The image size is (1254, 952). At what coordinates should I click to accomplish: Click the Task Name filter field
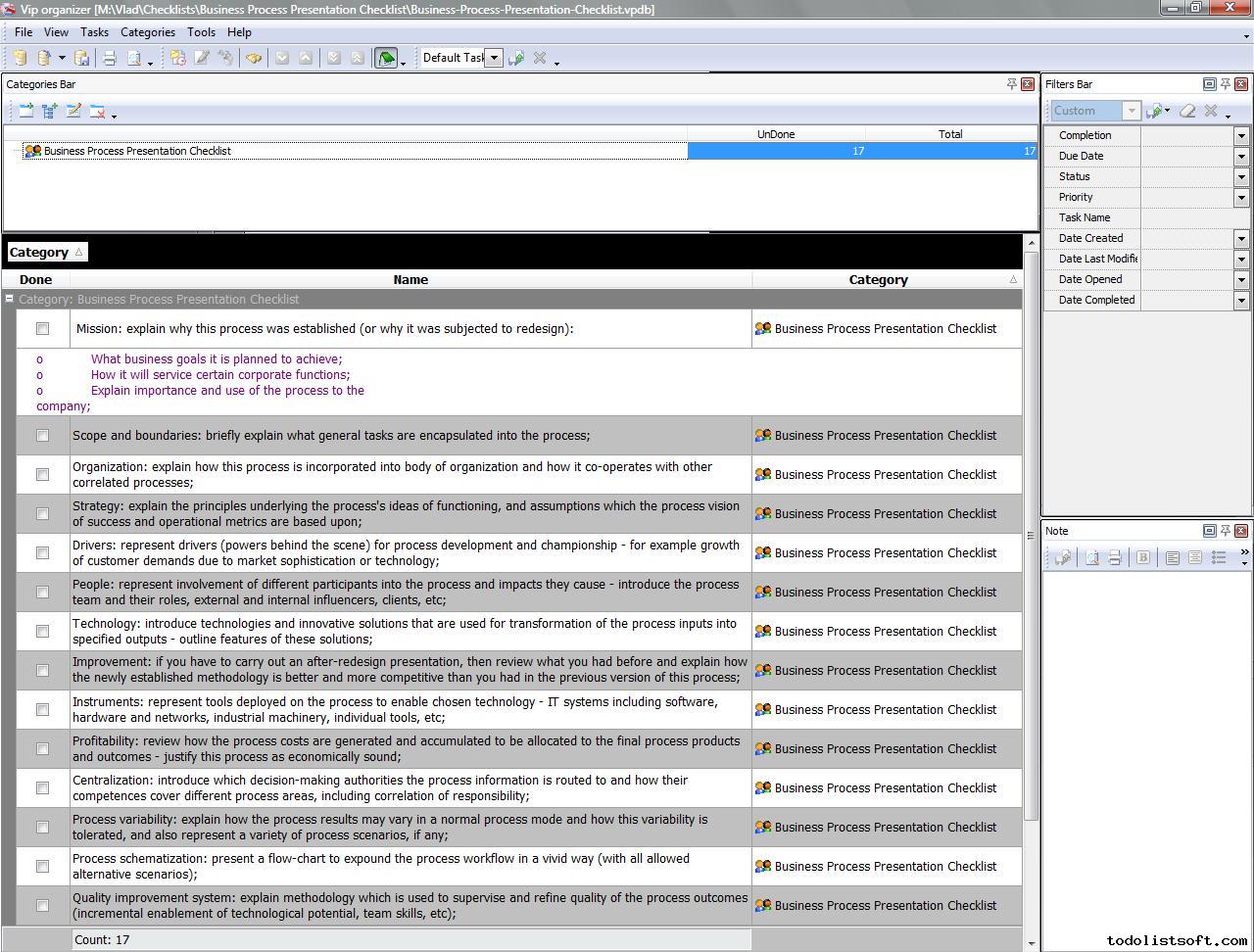pos(1193,218)
